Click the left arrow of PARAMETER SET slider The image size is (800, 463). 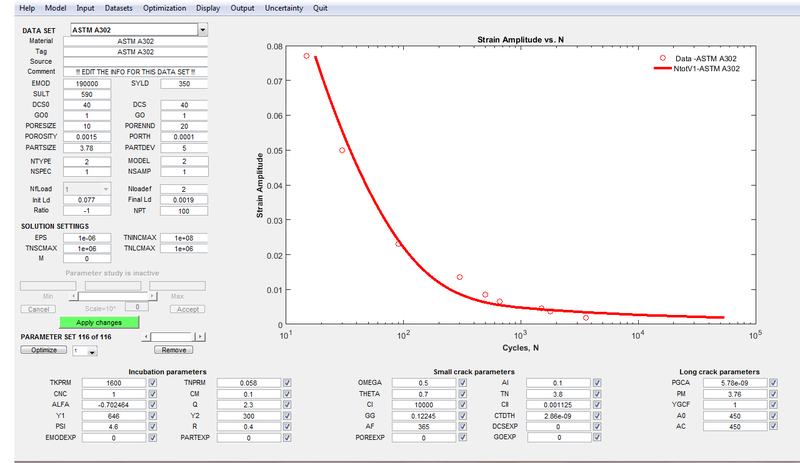coord(146,336)
